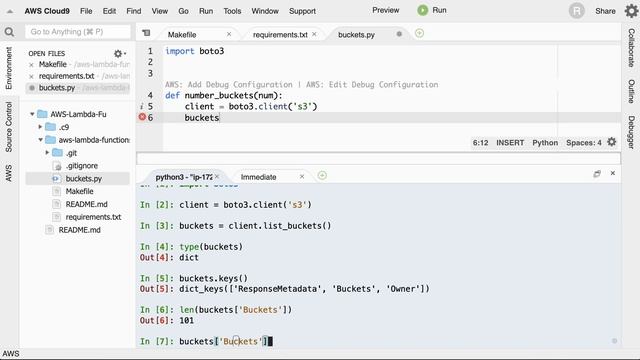This screenshot has width=640, height=360.
Task: Click the user avatar R icon
Action: pos(577,11)
